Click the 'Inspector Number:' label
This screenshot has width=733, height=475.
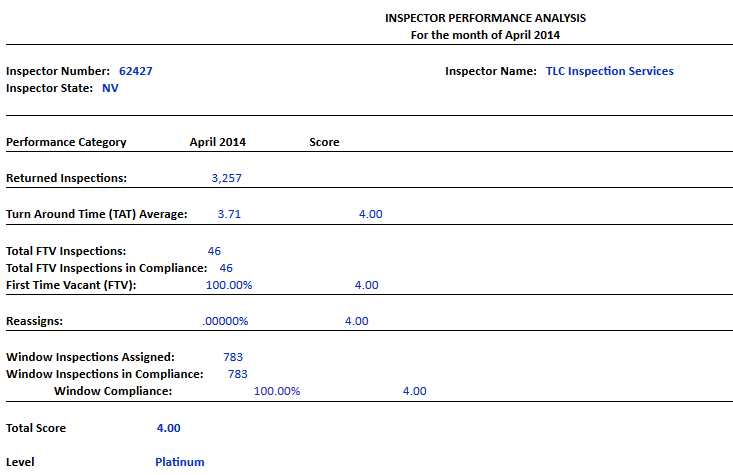coord(58,71)
